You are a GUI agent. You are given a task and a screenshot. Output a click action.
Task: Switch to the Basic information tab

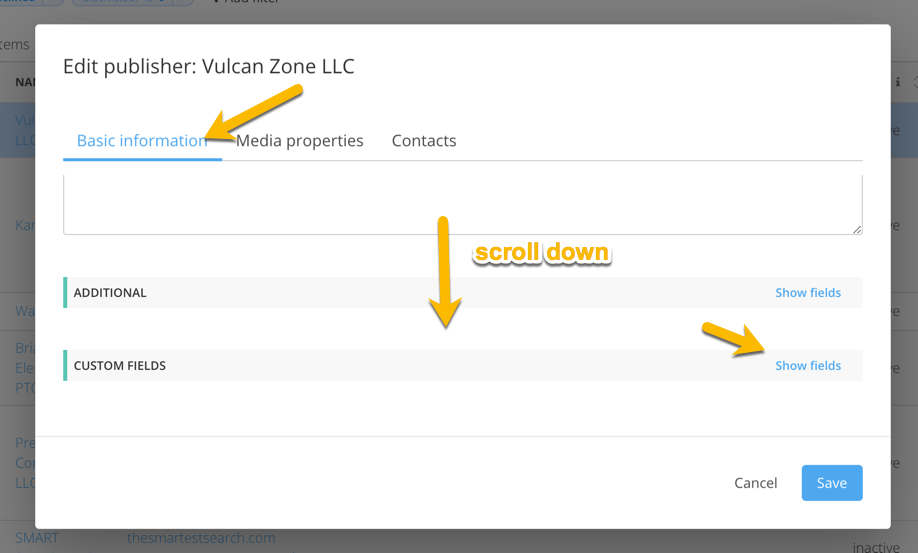click(x=141, y=141)
